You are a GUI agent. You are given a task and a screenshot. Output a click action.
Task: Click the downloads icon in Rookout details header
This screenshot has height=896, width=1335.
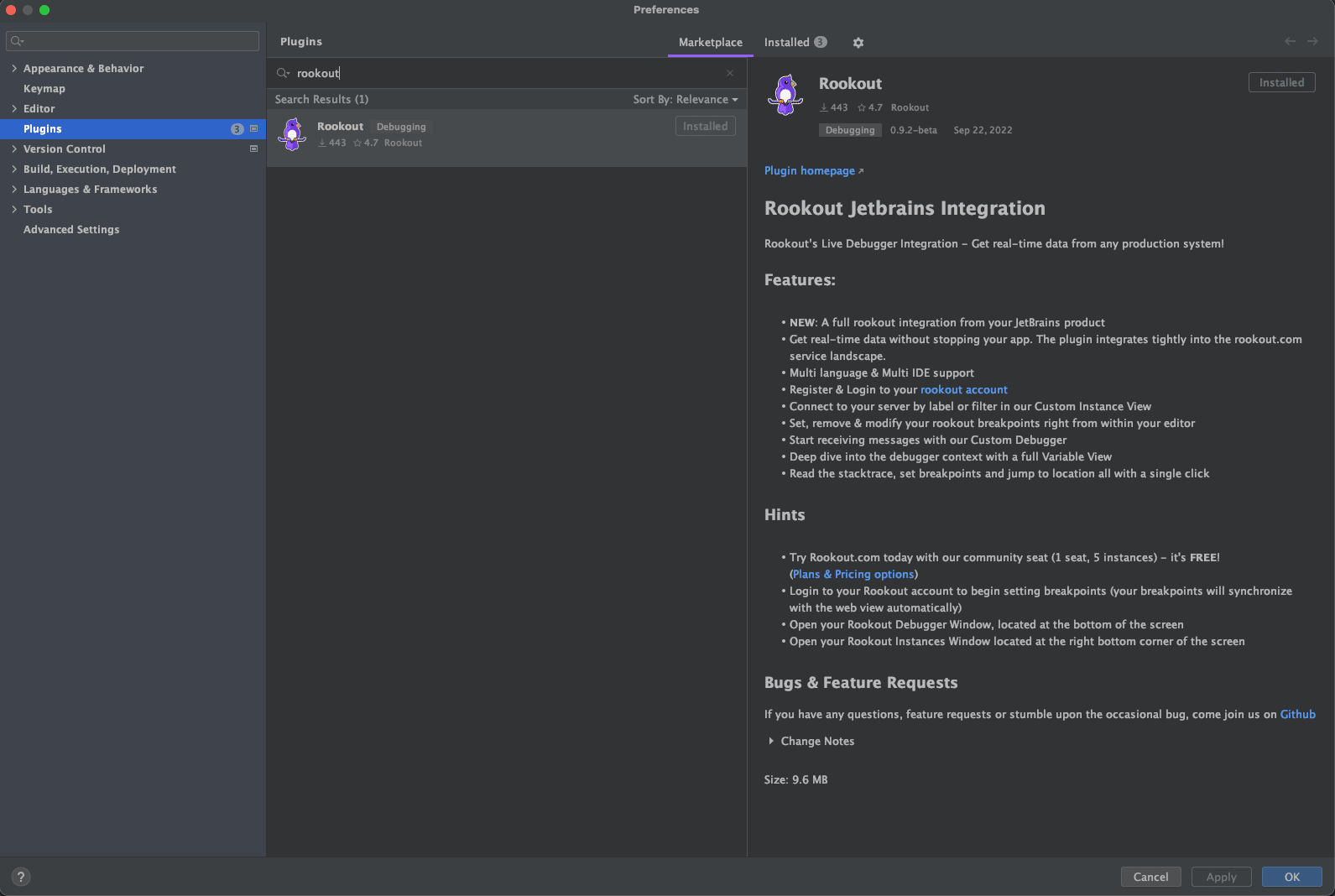pos(824,107)
